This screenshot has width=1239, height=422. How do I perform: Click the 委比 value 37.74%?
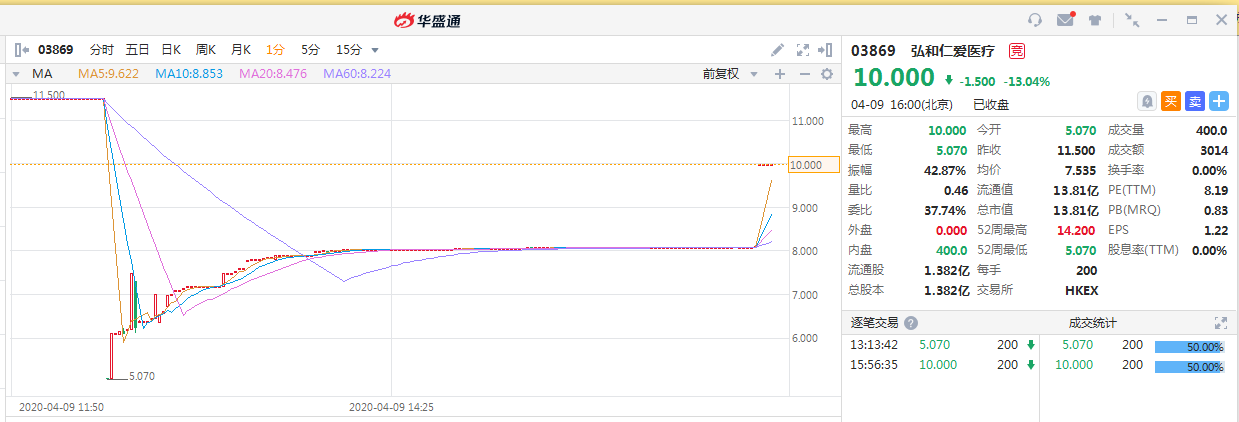coord(945,210)
